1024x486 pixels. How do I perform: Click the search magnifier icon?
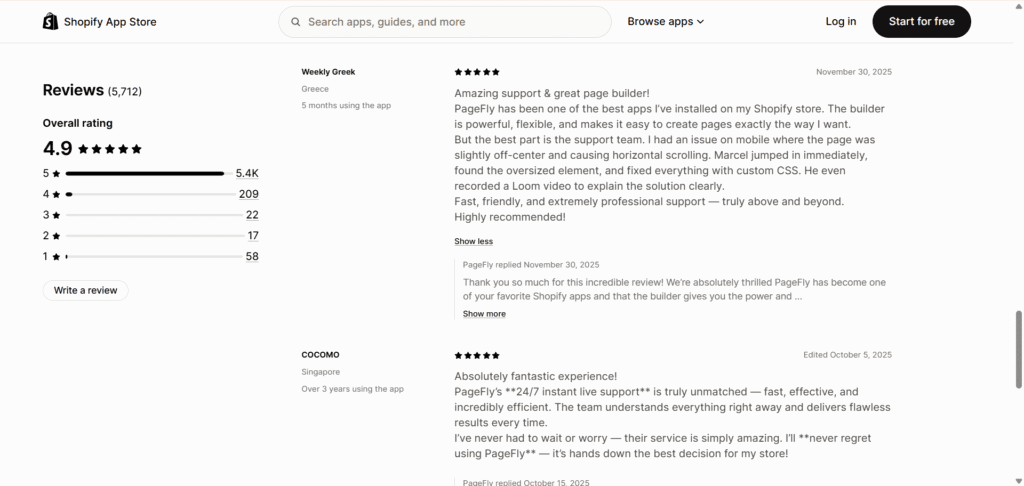(296, 21)
